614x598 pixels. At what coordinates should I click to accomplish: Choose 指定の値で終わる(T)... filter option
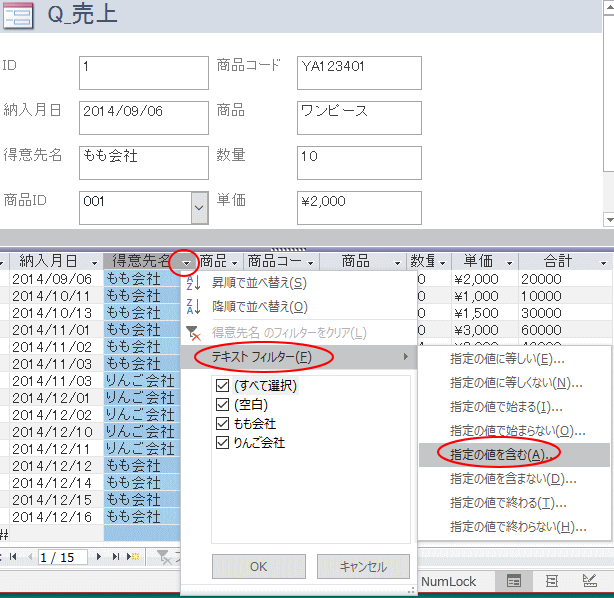click(515, 503)
